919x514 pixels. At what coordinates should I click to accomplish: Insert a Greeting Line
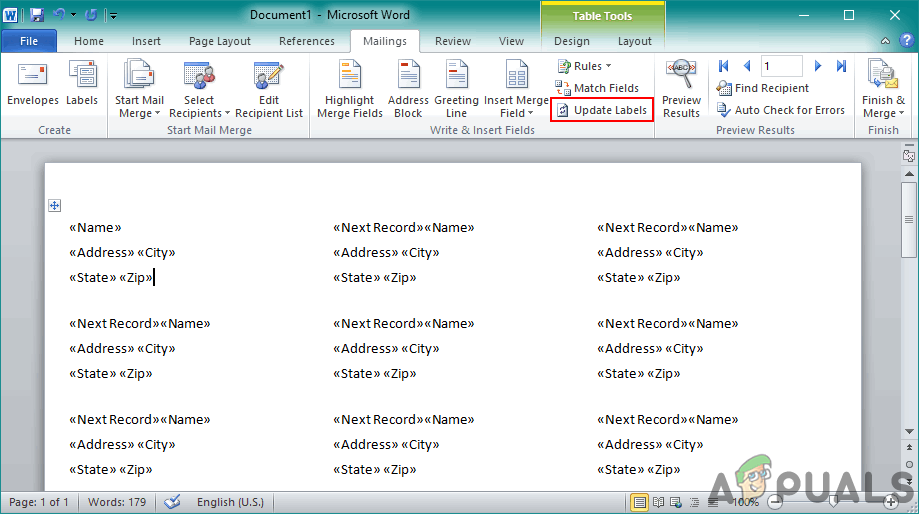(x=456, y=89)
